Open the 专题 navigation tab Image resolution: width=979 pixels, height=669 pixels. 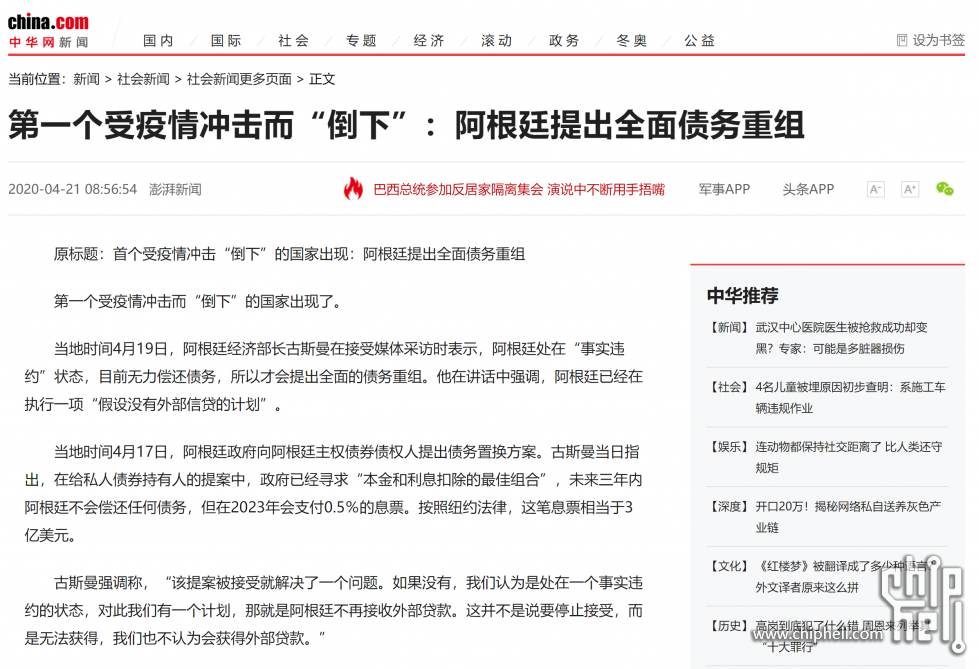tap(362, 41)
